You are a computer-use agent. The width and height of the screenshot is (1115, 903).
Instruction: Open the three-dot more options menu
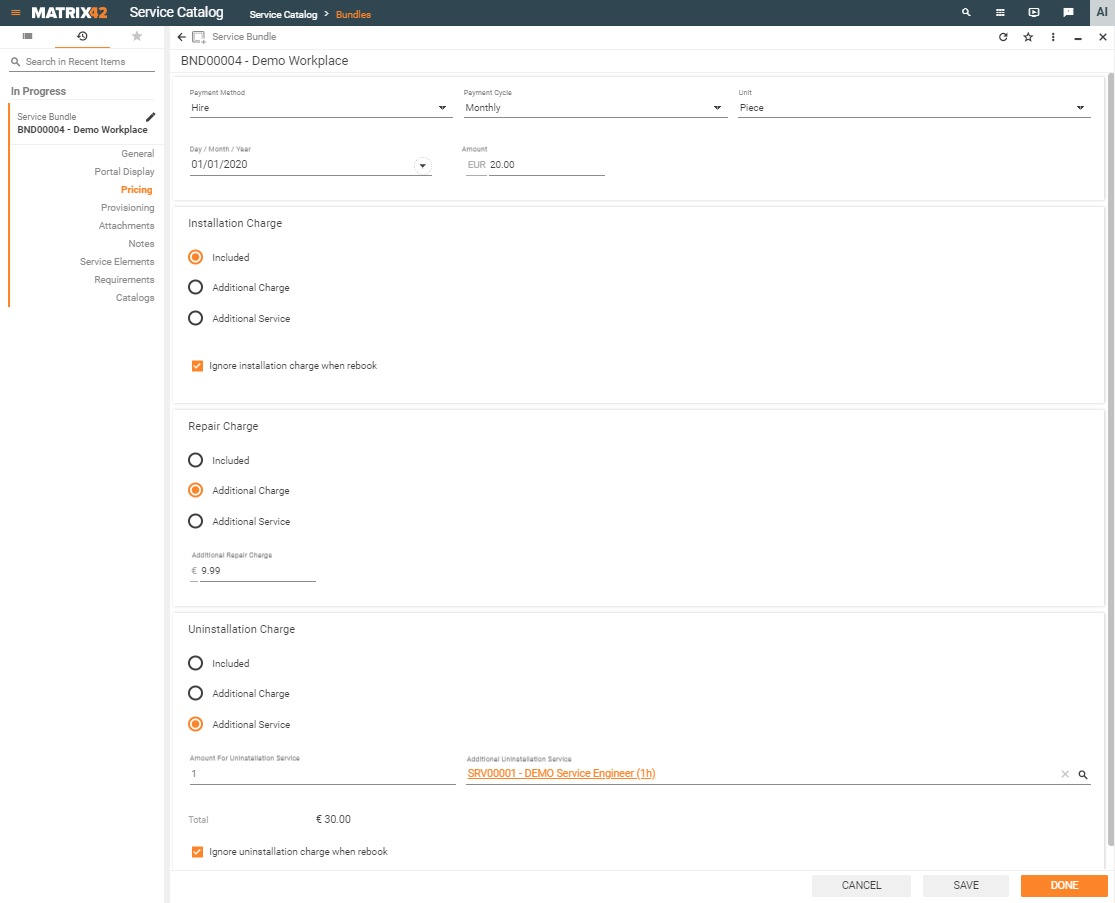[1053, 37]
